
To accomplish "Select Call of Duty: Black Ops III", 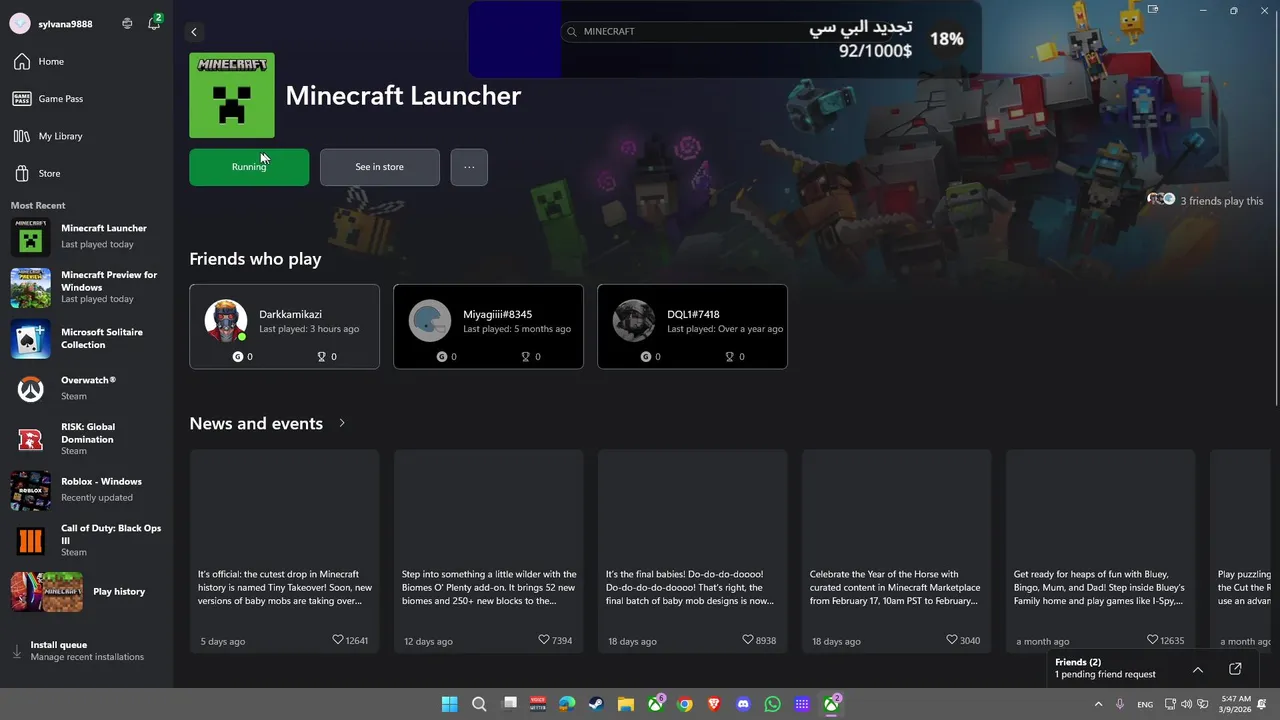I will [x=86, y=540].
